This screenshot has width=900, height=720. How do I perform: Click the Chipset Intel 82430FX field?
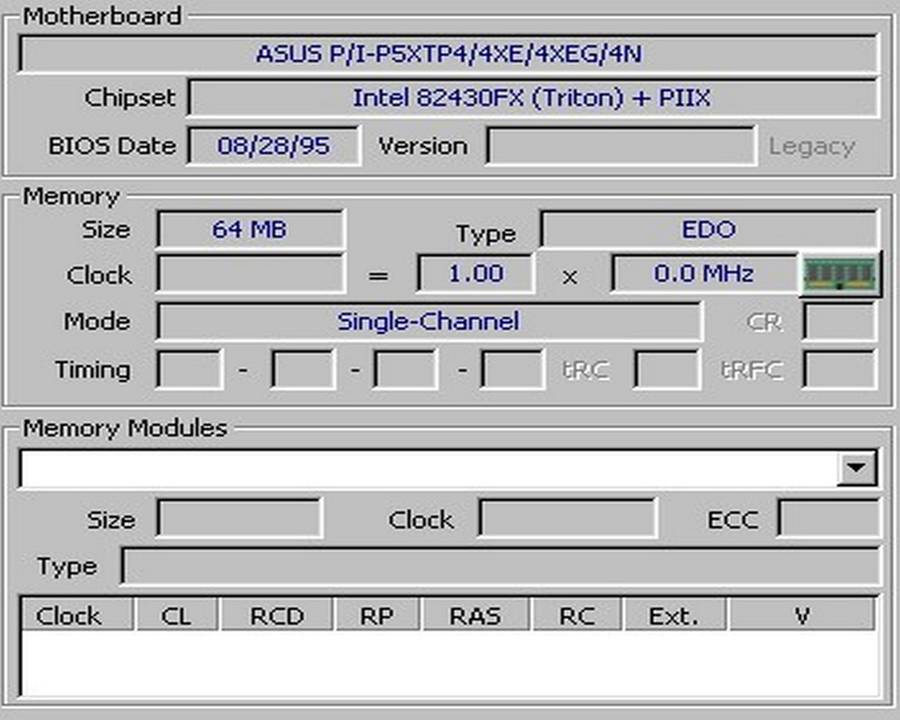(x=532, y=98)
